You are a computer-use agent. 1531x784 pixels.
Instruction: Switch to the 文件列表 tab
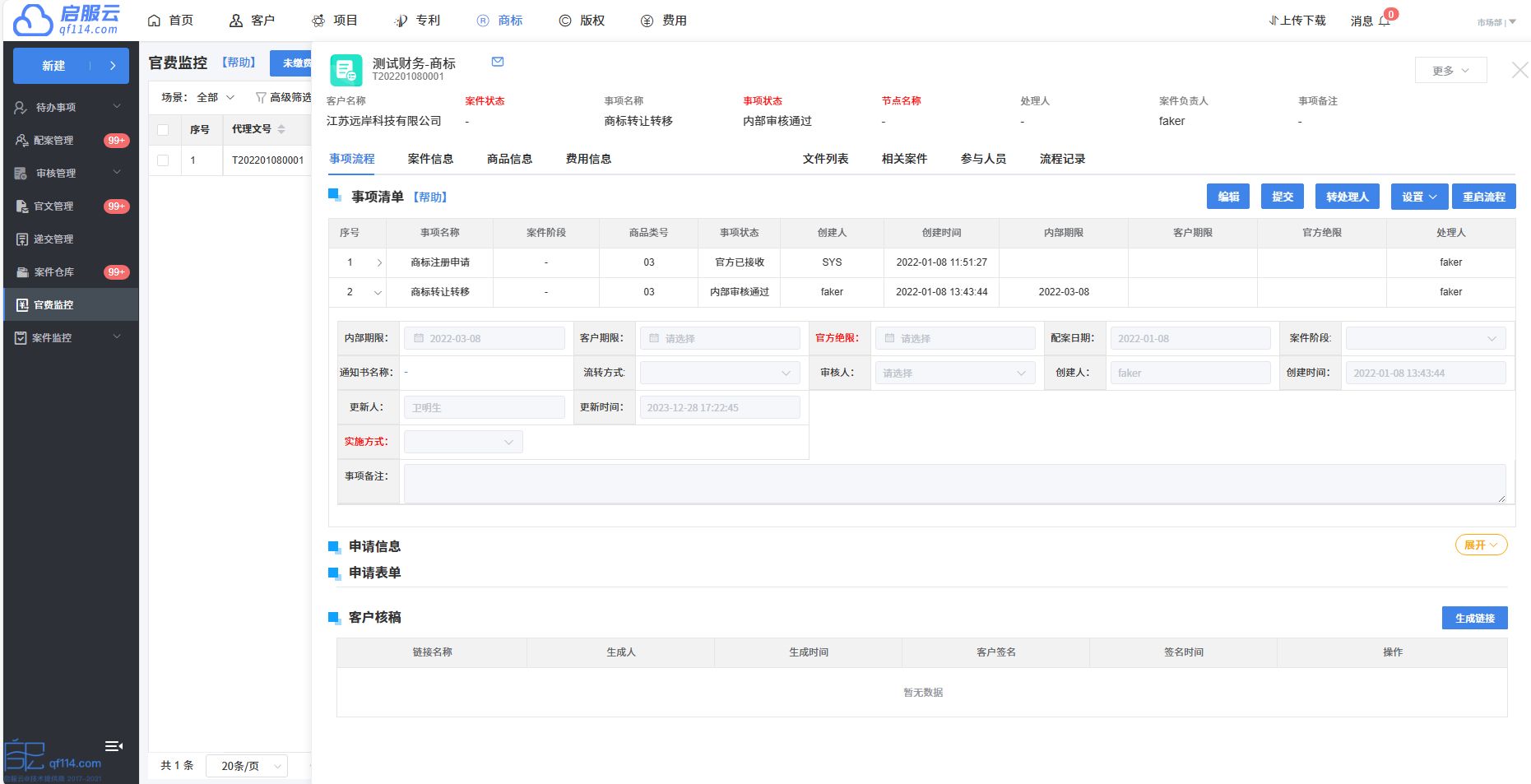[825, 159]
